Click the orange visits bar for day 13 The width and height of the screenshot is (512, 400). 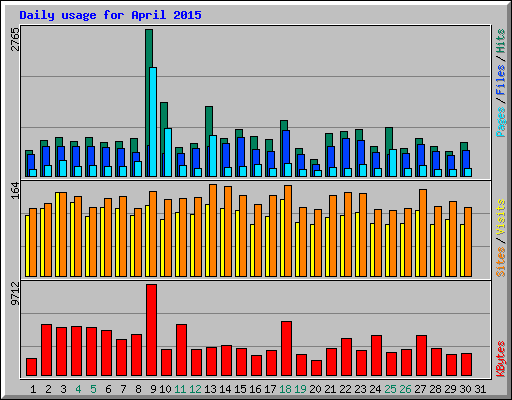[x=213, y=230]
